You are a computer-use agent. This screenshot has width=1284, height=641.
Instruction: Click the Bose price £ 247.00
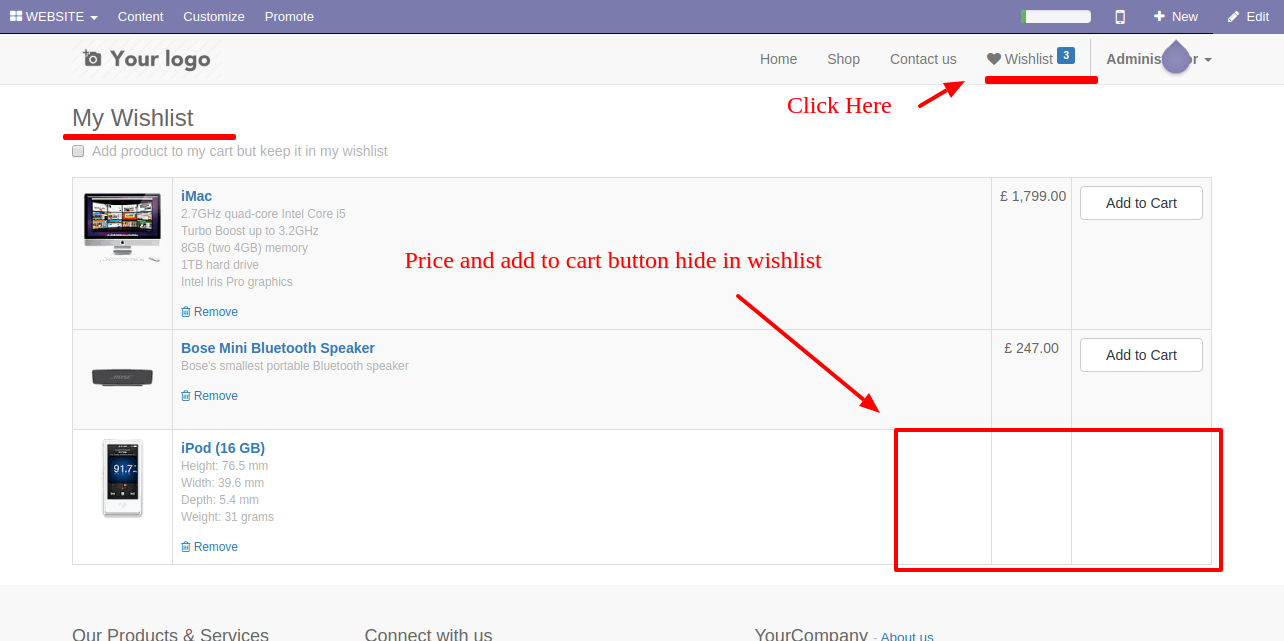[1032, 348]
